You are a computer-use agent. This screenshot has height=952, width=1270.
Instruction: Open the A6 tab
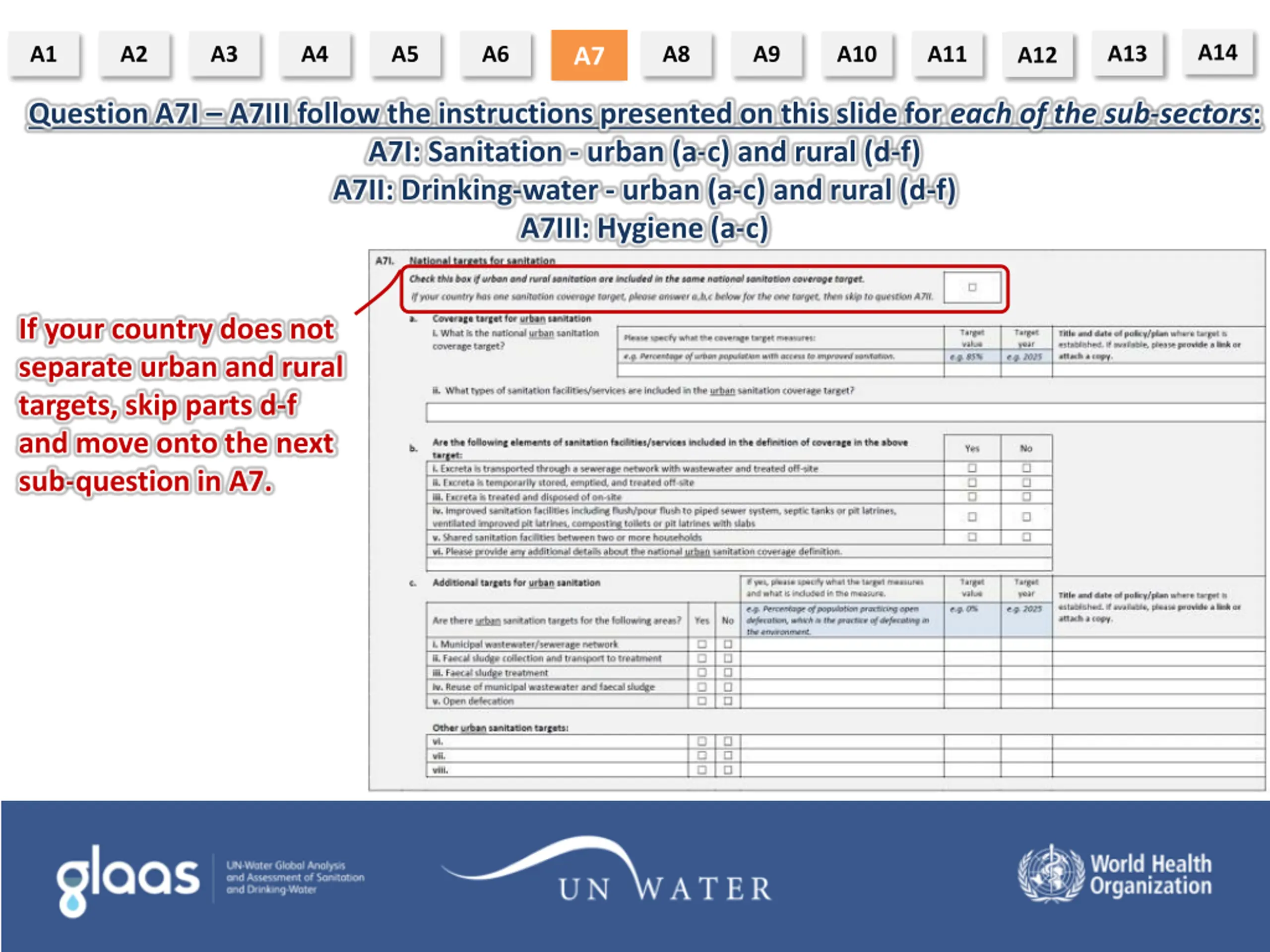point(496,55)
